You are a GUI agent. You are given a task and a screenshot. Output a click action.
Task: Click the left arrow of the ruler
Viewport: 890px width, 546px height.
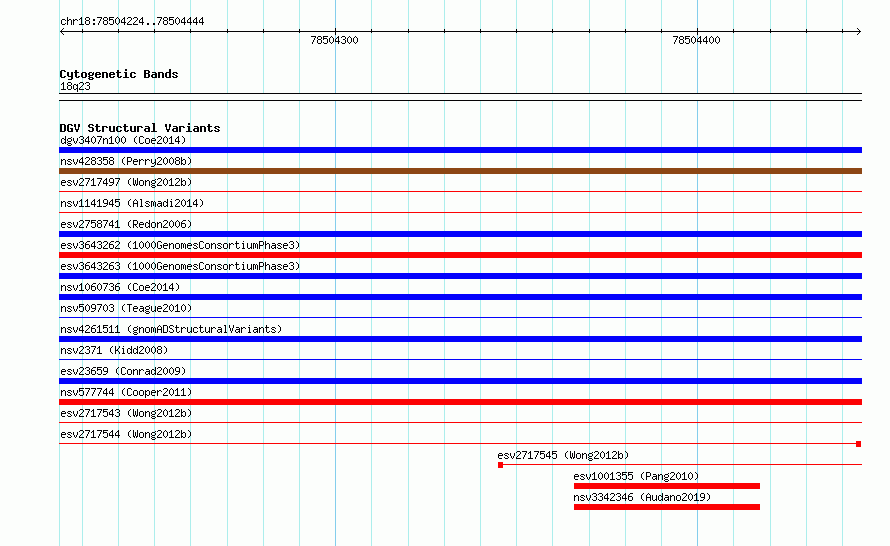[x=62, y=32]
